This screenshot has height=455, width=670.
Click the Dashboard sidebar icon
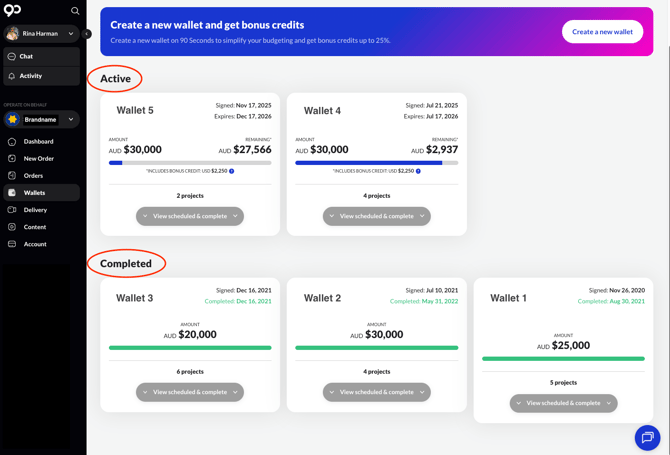coord(12,142)
